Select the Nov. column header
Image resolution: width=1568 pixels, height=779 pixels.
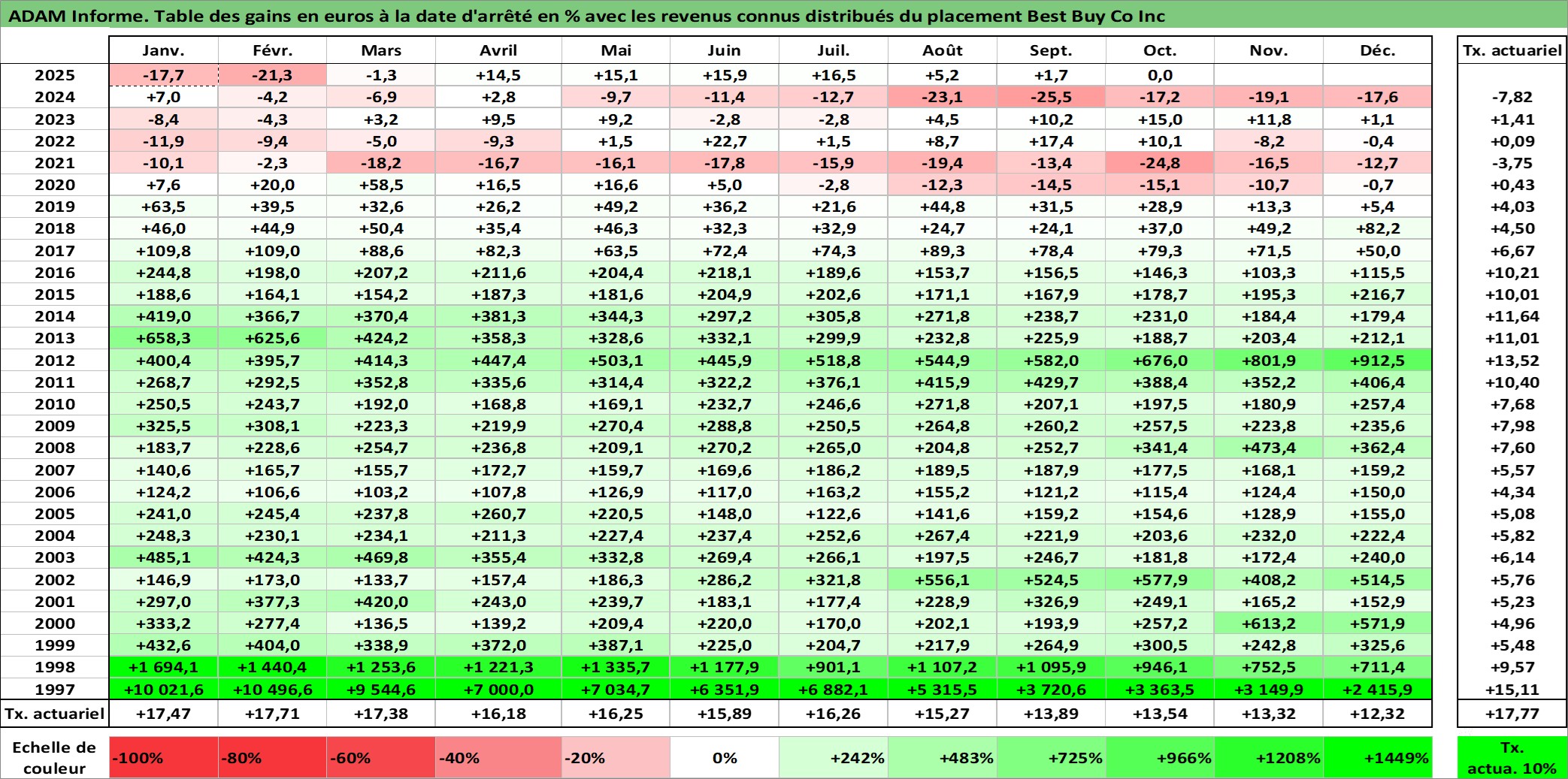pyautogui.click(x=1269, y=50)
